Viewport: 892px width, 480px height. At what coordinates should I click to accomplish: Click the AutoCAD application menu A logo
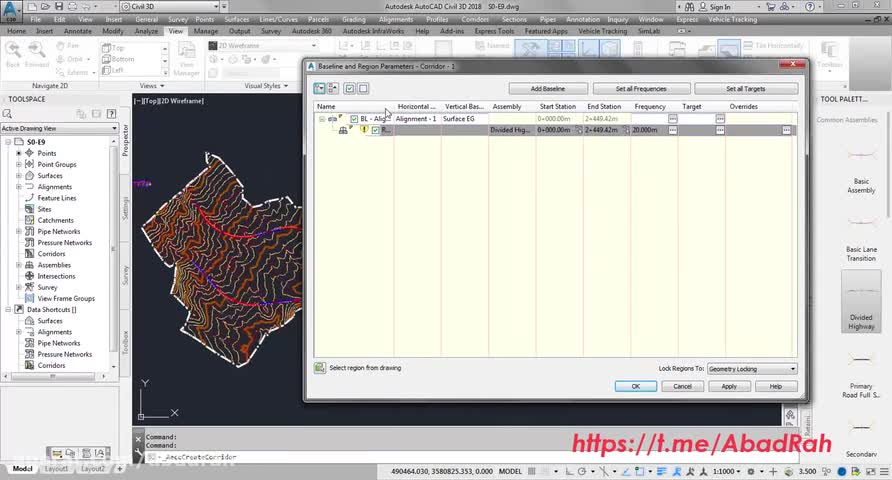coord(10,10)
